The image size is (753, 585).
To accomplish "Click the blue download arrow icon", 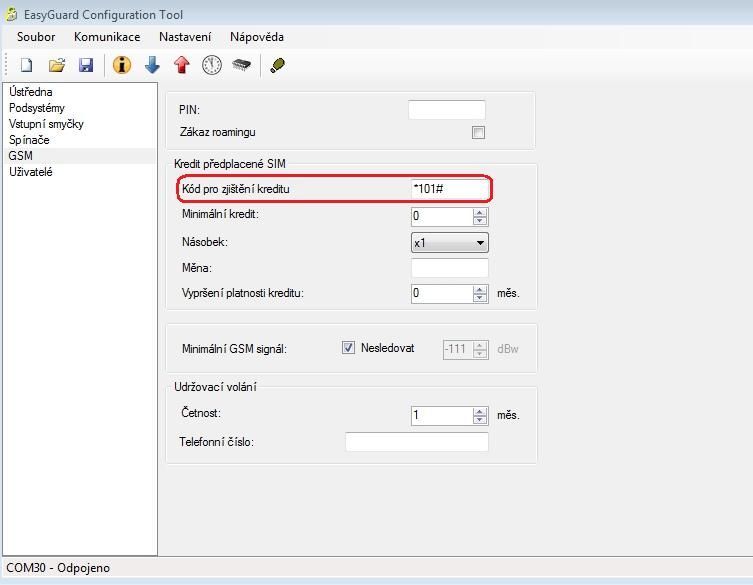I will [152, 65].
